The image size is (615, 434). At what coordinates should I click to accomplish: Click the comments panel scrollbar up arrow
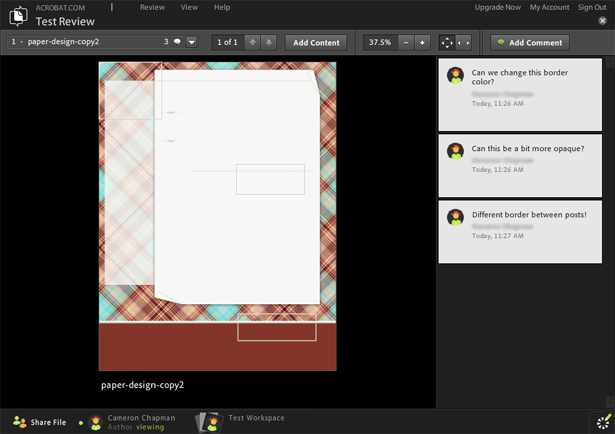[610, 62]
